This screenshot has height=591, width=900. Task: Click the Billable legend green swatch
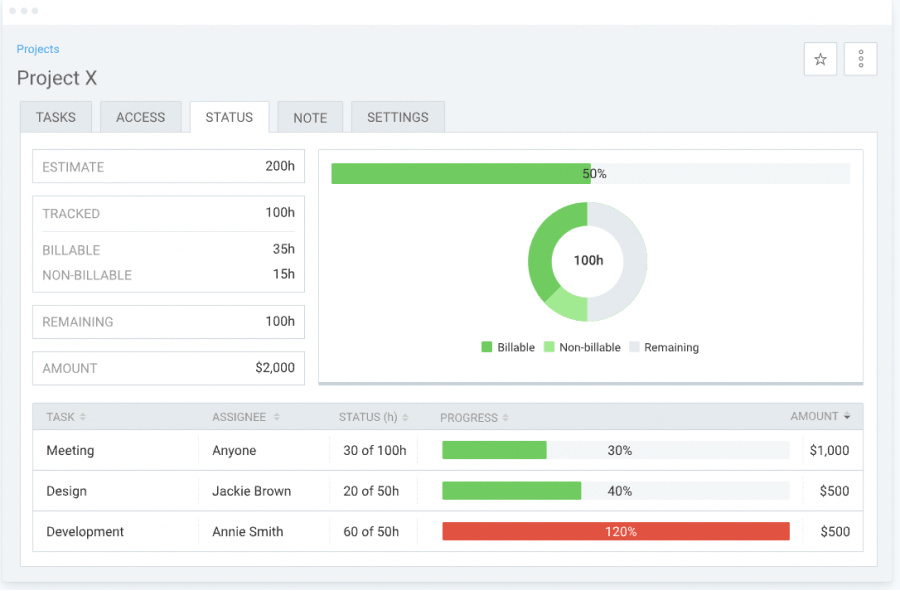pos(487,347)
